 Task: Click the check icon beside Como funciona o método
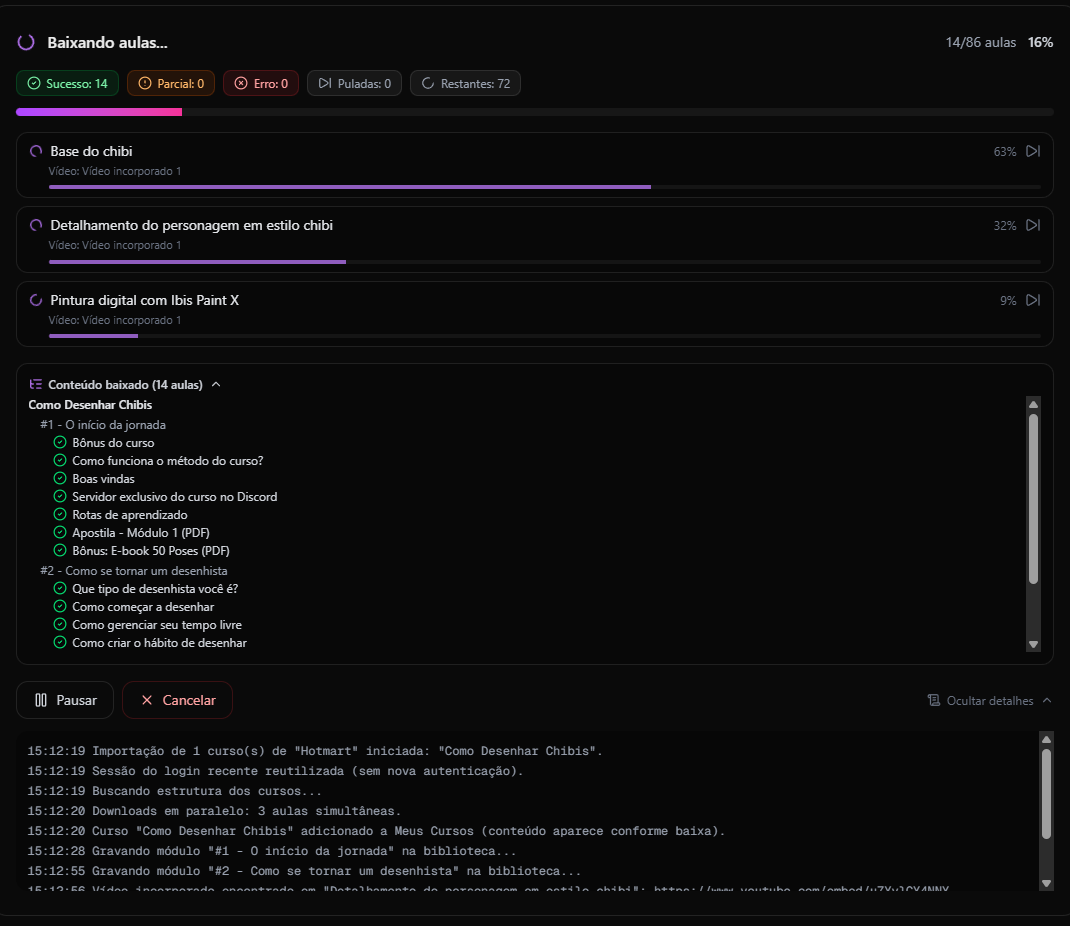60,460
